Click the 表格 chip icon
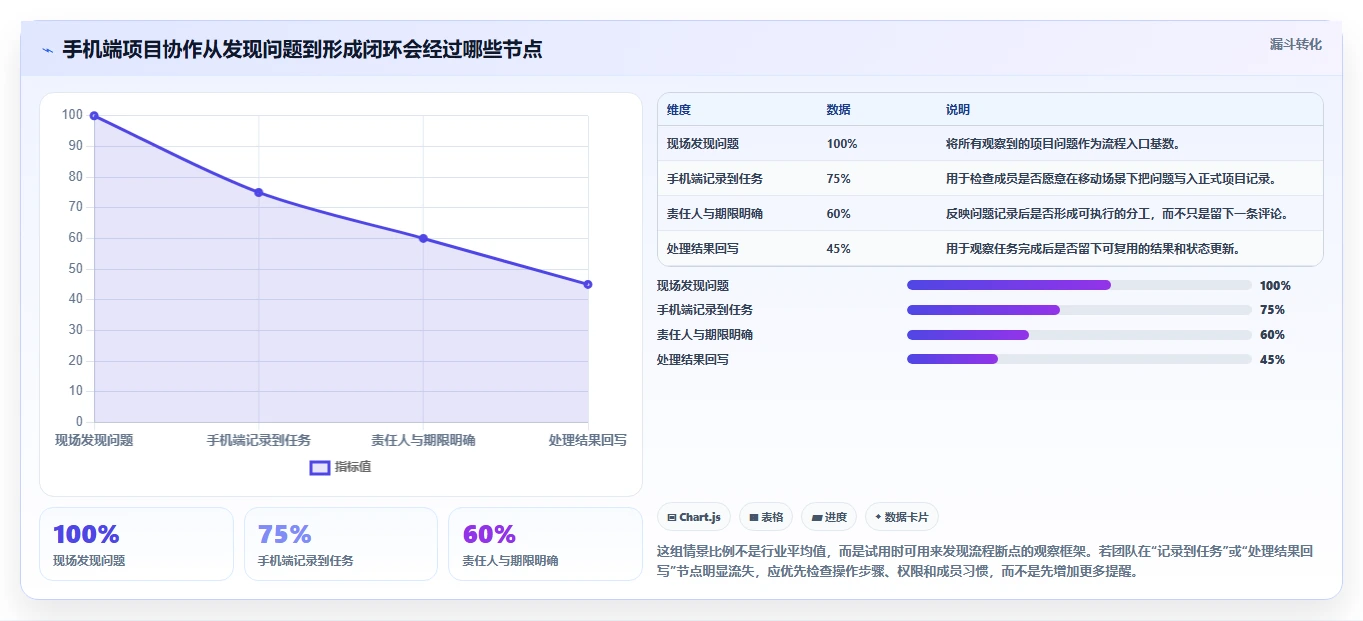 [754, 518]
